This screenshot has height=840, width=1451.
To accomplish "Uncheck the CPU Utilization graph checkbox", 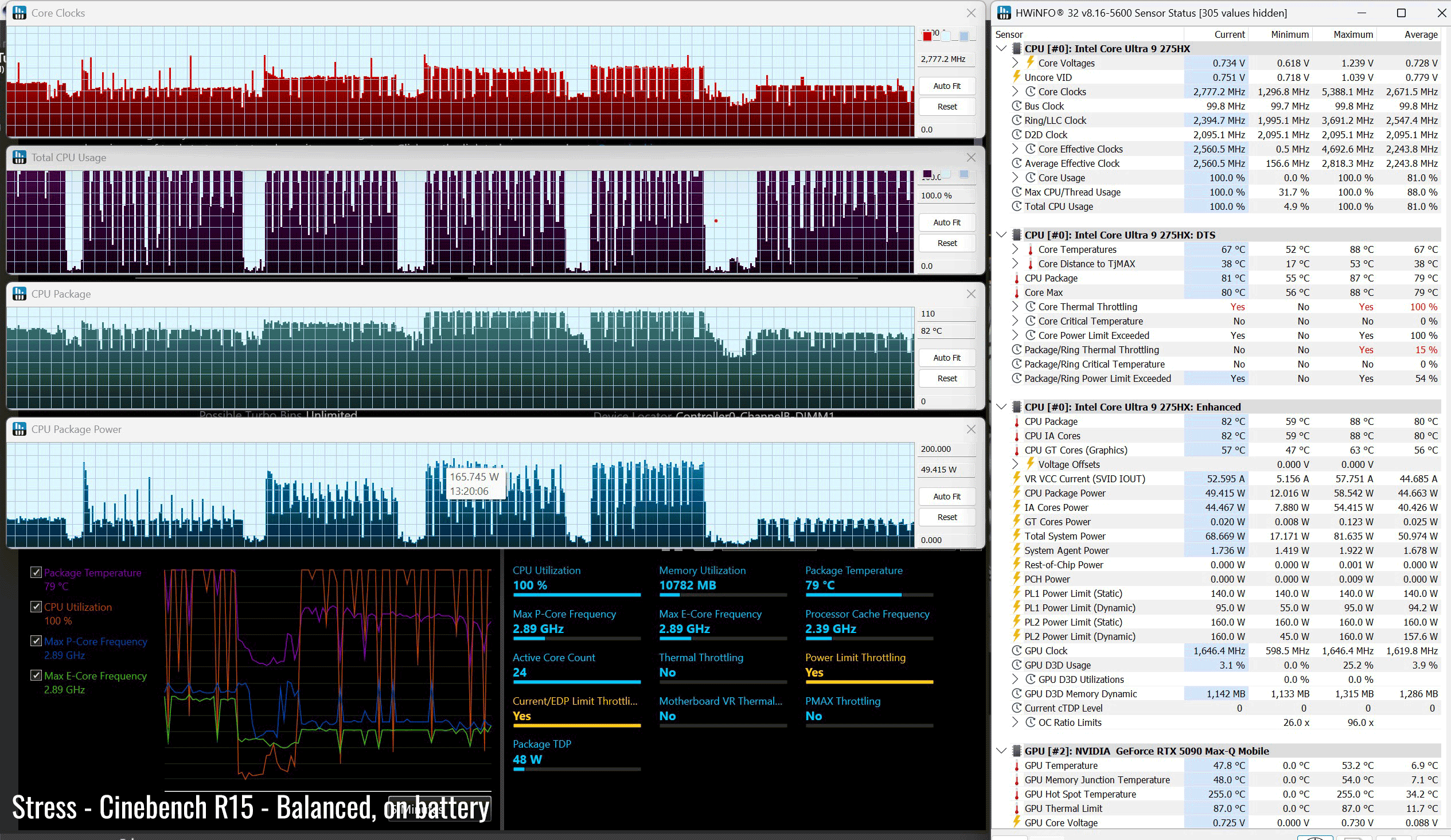I will tap(36, 606).
